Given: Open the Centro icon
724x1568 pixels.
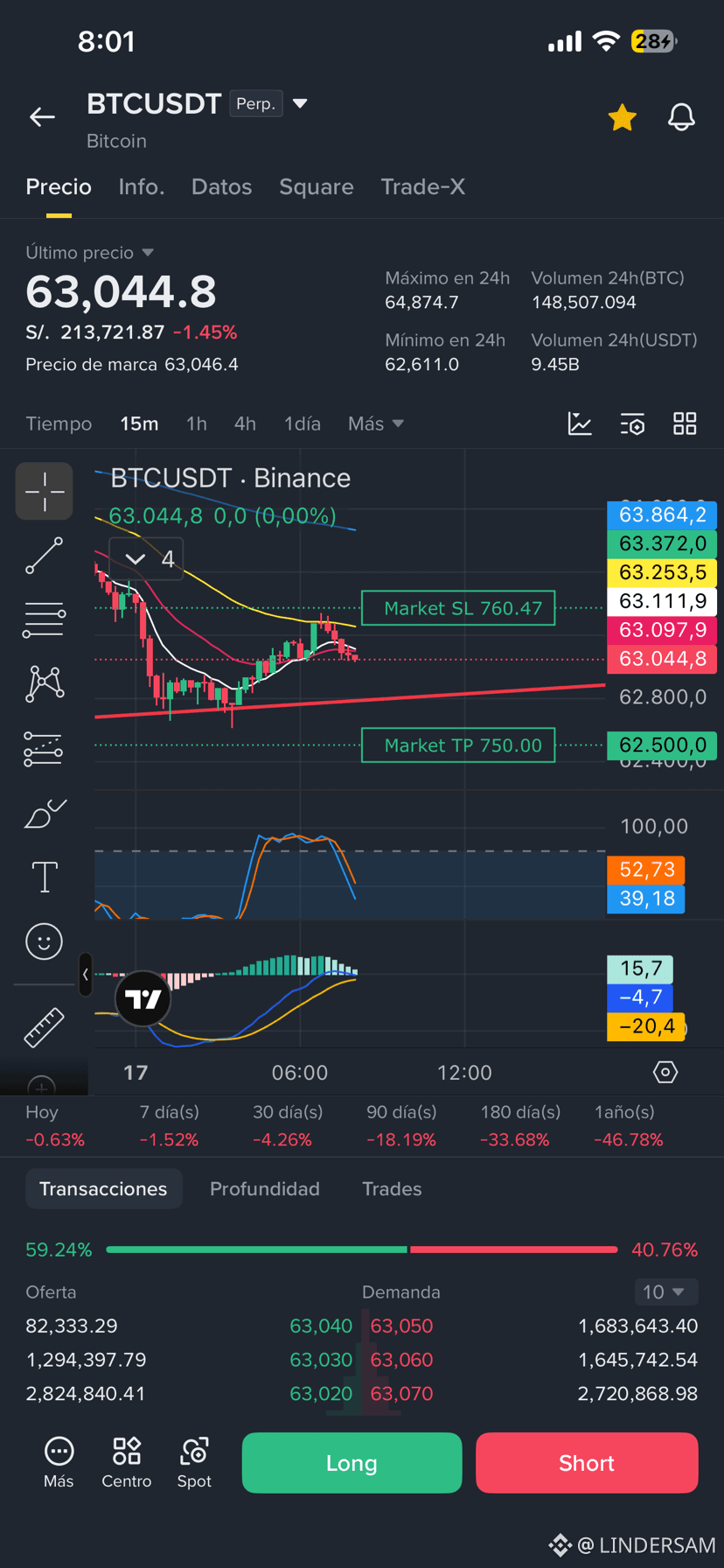Looking at the screenshot, I should click(x=127, y=1462).
